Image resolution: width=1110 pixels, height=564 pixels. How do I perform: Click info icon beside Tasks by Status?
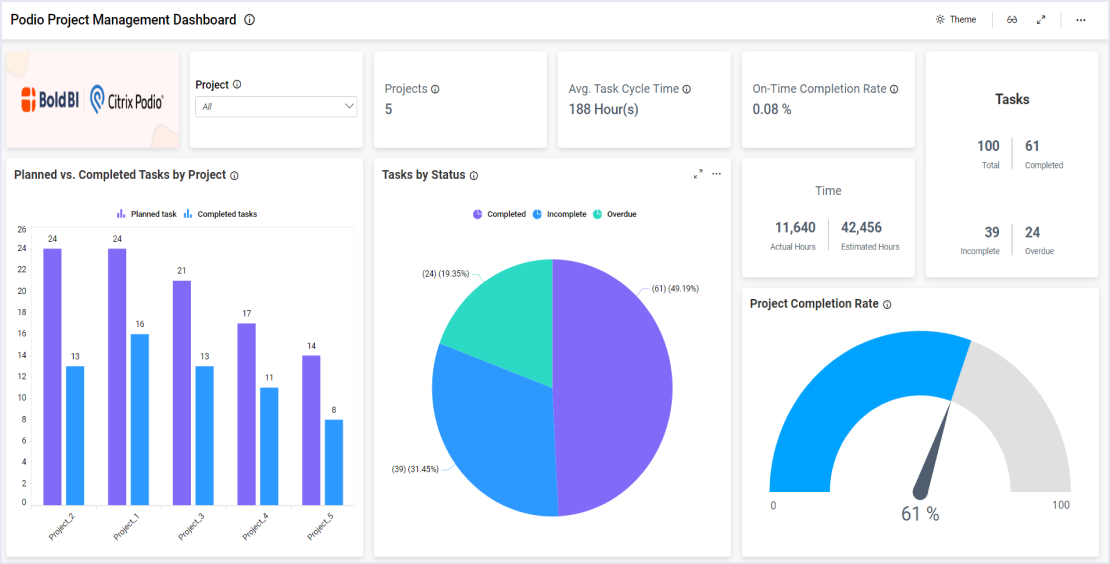[474, 176]
